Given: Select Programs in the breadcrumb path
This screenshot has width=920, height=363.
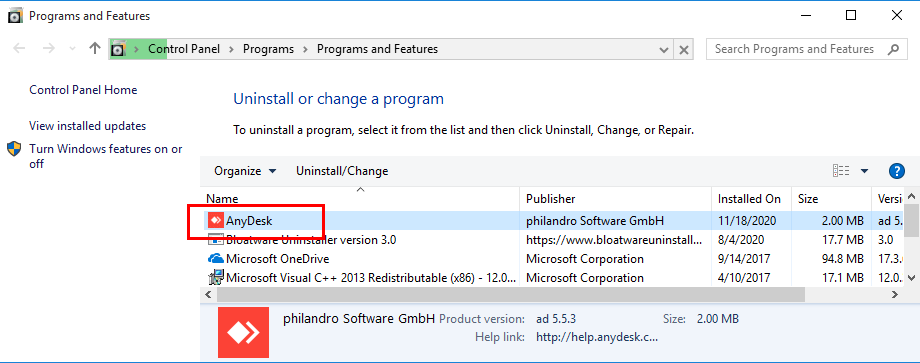Looking at the screenshot, I should (268, 49).
